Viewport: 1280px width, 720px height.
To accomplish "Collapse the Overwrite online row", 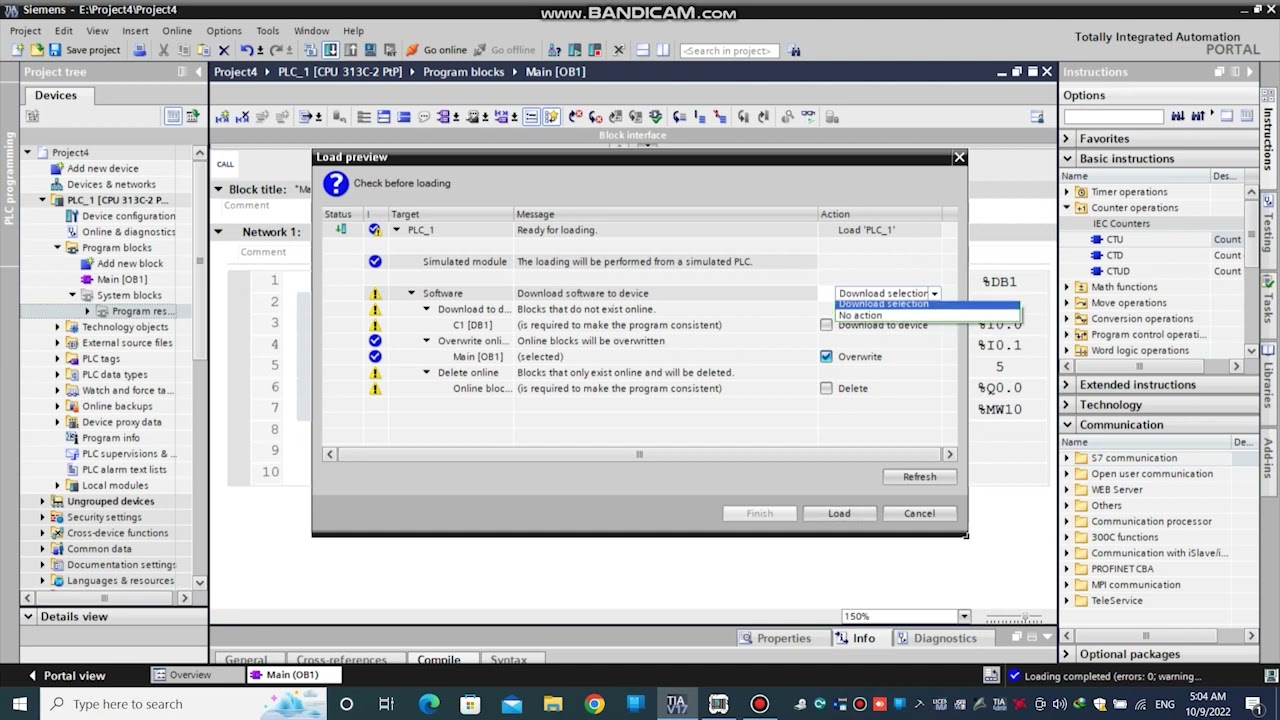I will (x=426, y=341).
